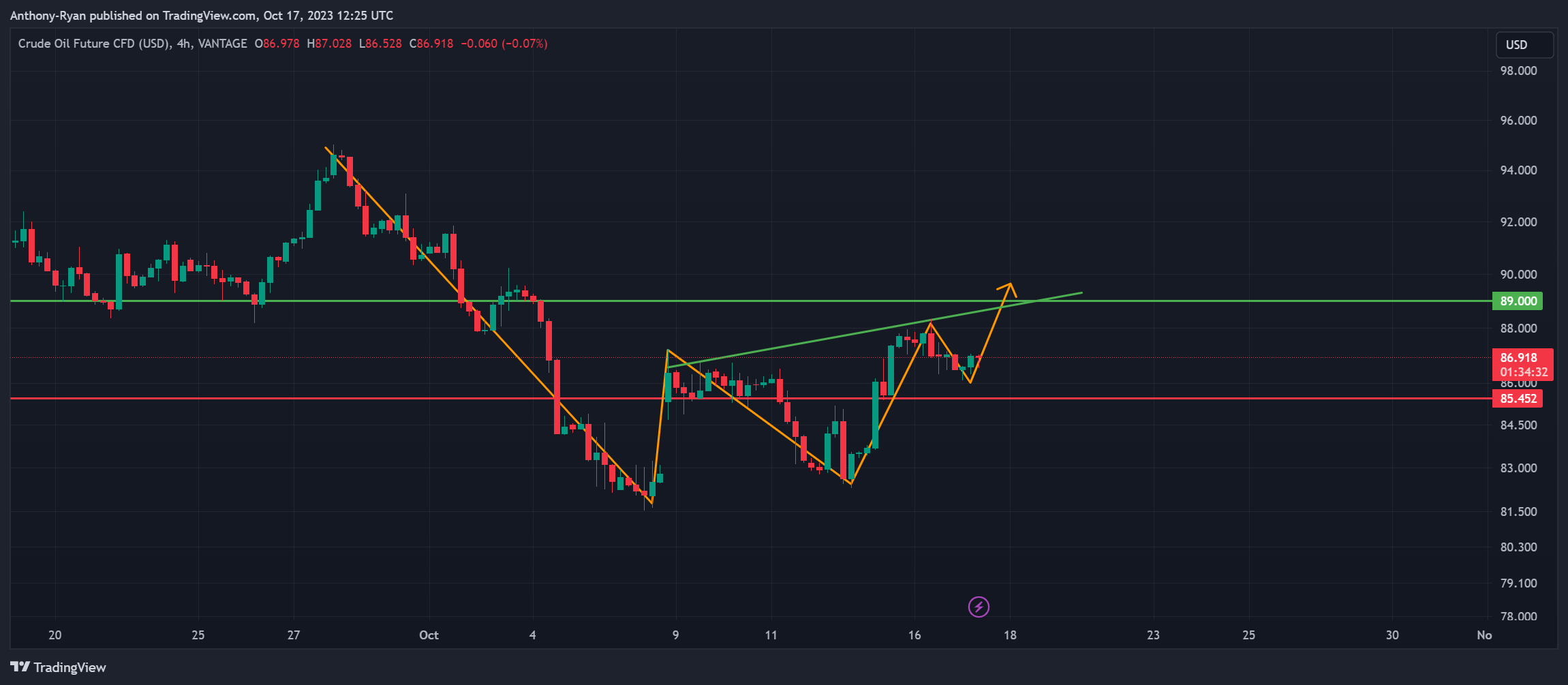The height and width of the screenshot is (685, 1568).
Task: Click the 98.000 price axis label
Action: [x=1518, y=71]
